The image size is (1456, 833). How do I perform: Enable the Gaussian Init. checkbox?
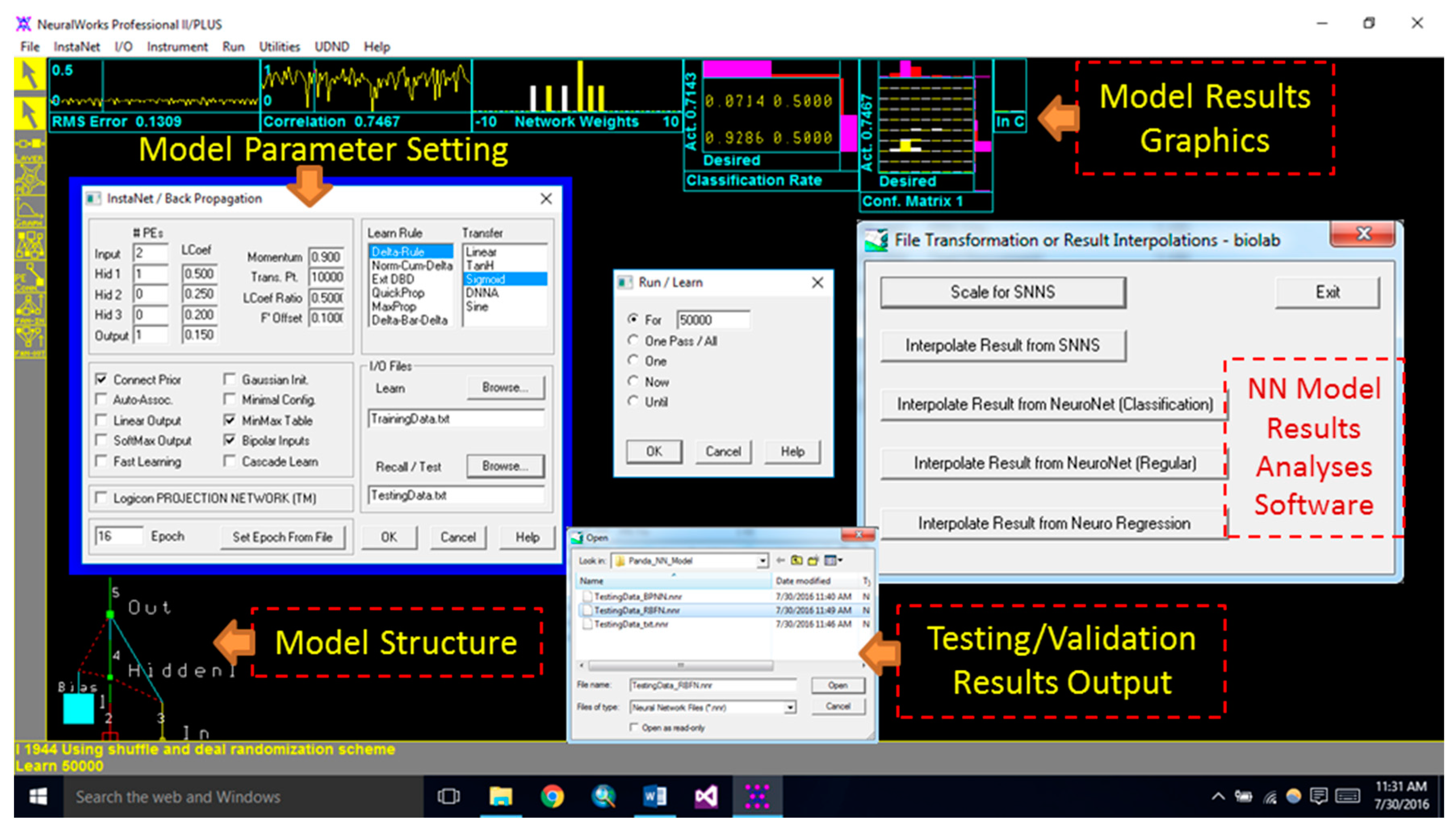[230, 379]
